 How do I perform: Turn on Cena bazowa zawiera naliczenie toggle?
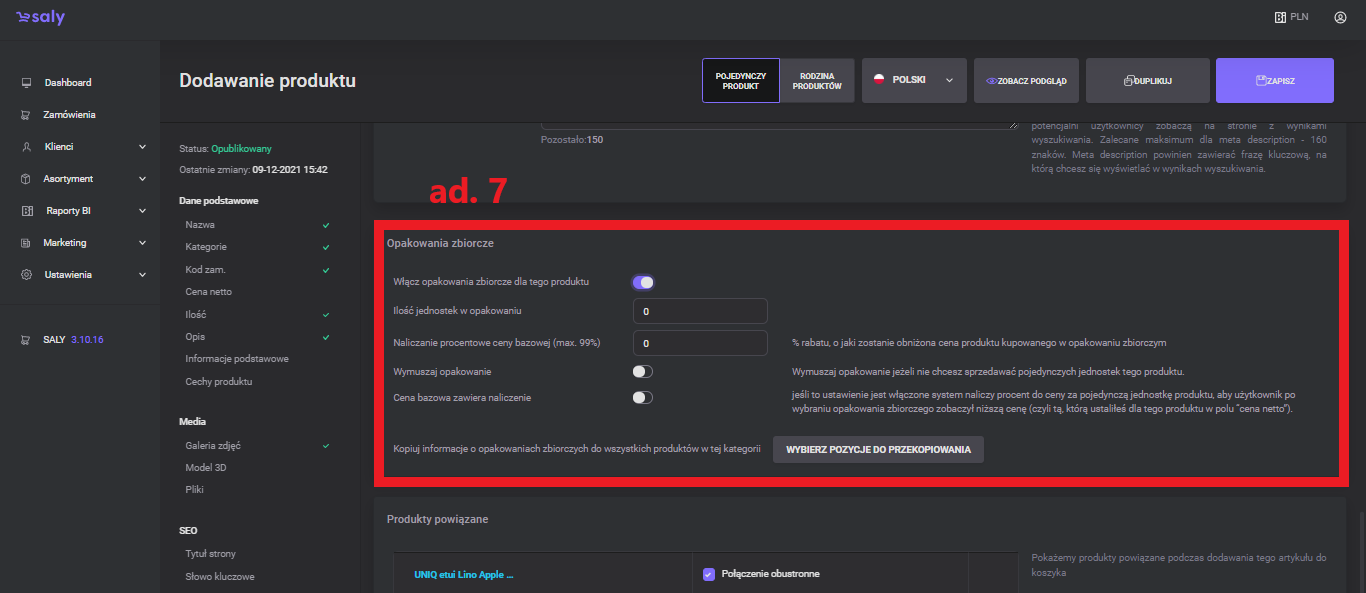pos(642,398)
